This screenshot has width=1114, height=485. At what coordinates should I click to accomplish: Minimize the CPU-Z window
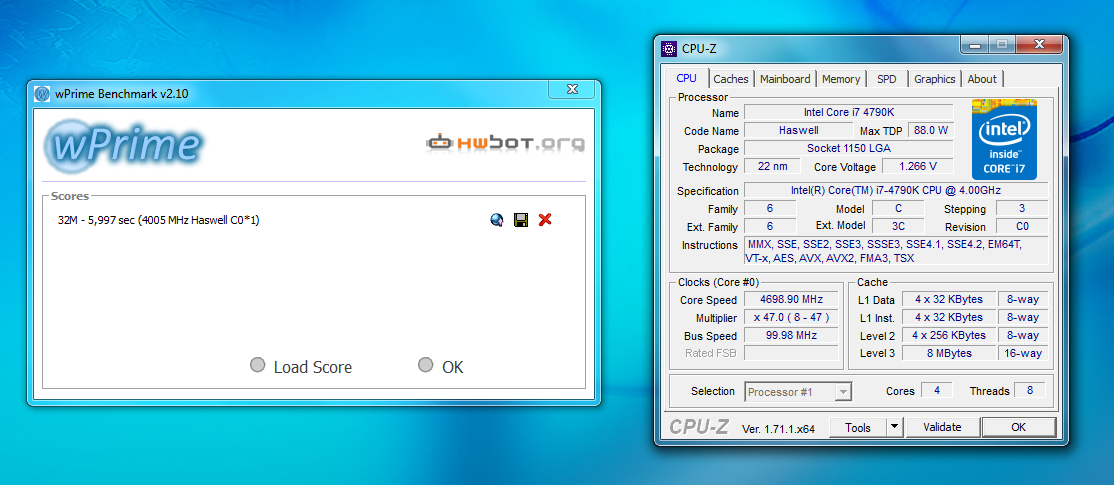[975, 44]
